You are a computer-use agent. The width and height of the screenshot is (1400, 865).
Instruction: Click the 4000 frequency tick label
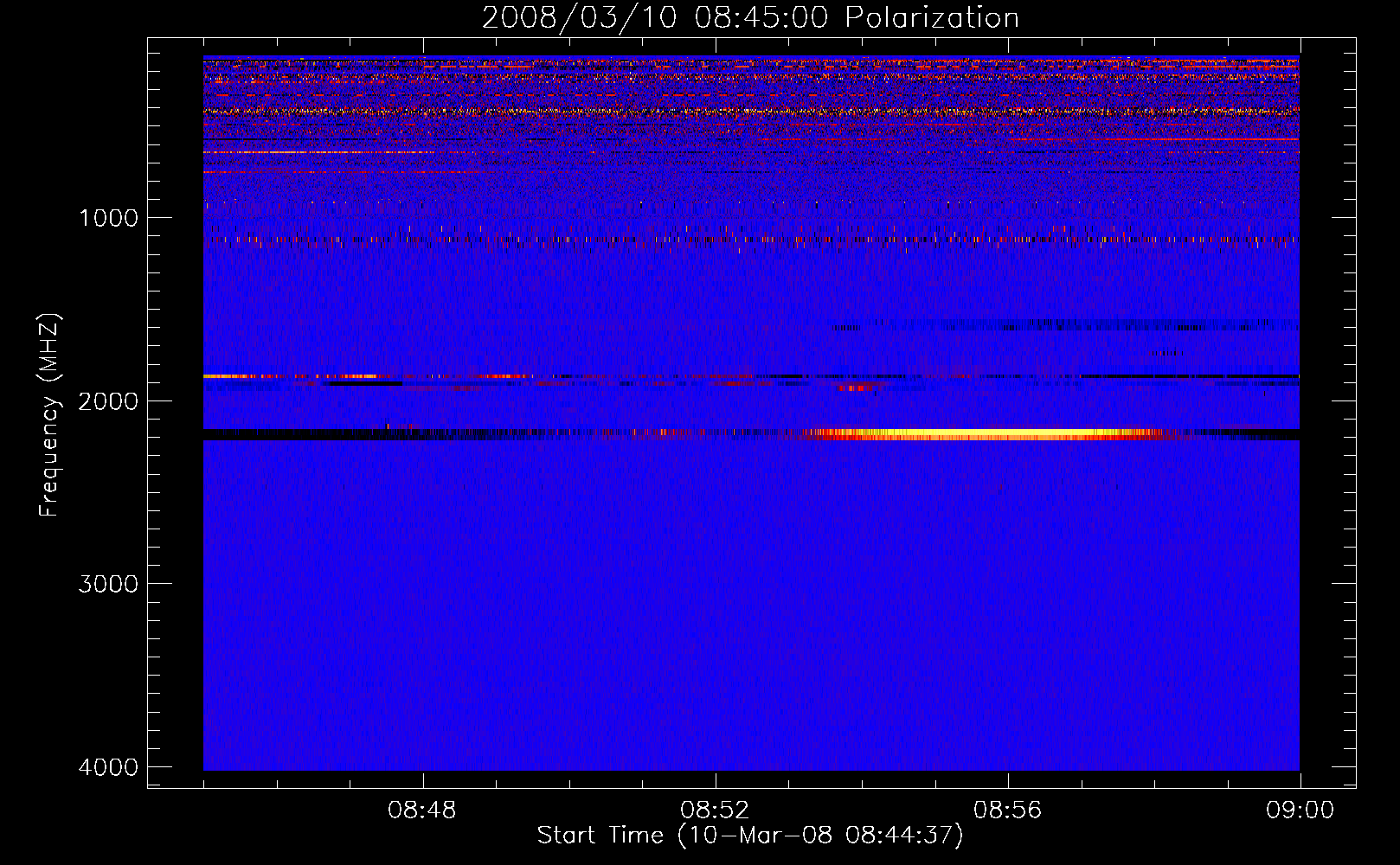tap(108, 767)
